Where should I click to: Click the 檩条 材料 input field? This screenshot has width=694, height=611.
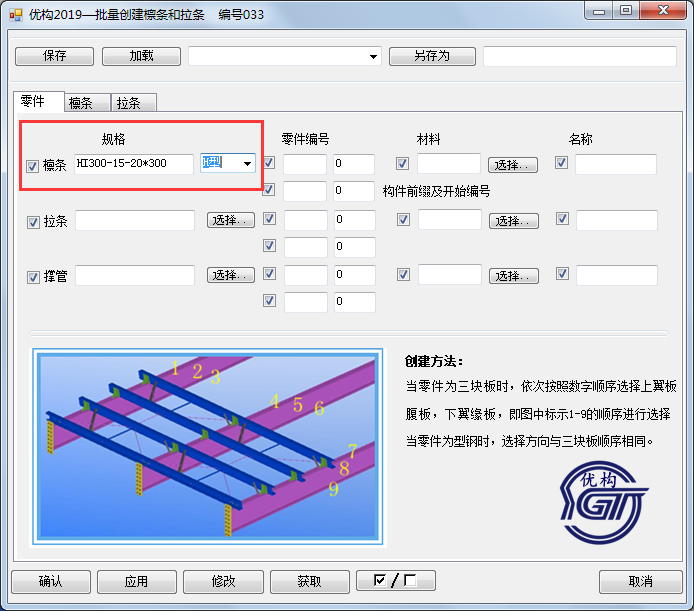pos(449,163)
